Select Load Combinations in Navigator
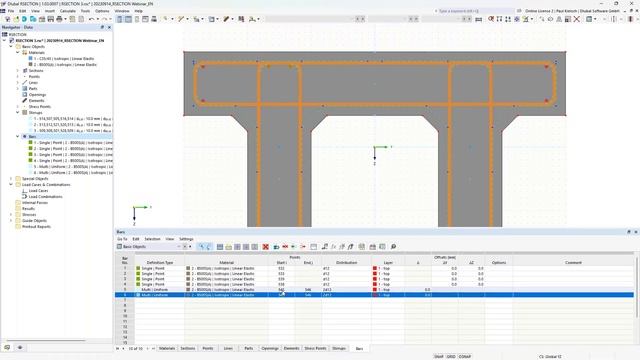This screenshot has width=640, height=360. (45, 196)
